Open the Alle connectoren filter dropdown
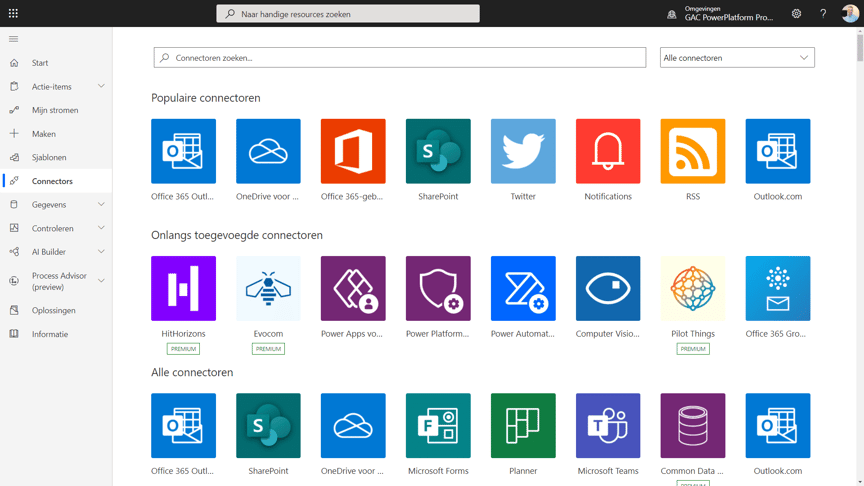 click(737, 57)
